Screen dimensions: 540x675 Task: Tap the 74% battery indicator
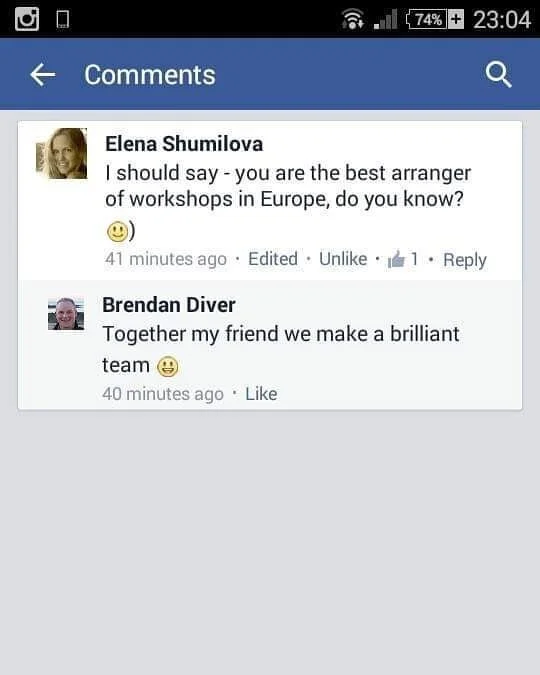tap(435, 20)
